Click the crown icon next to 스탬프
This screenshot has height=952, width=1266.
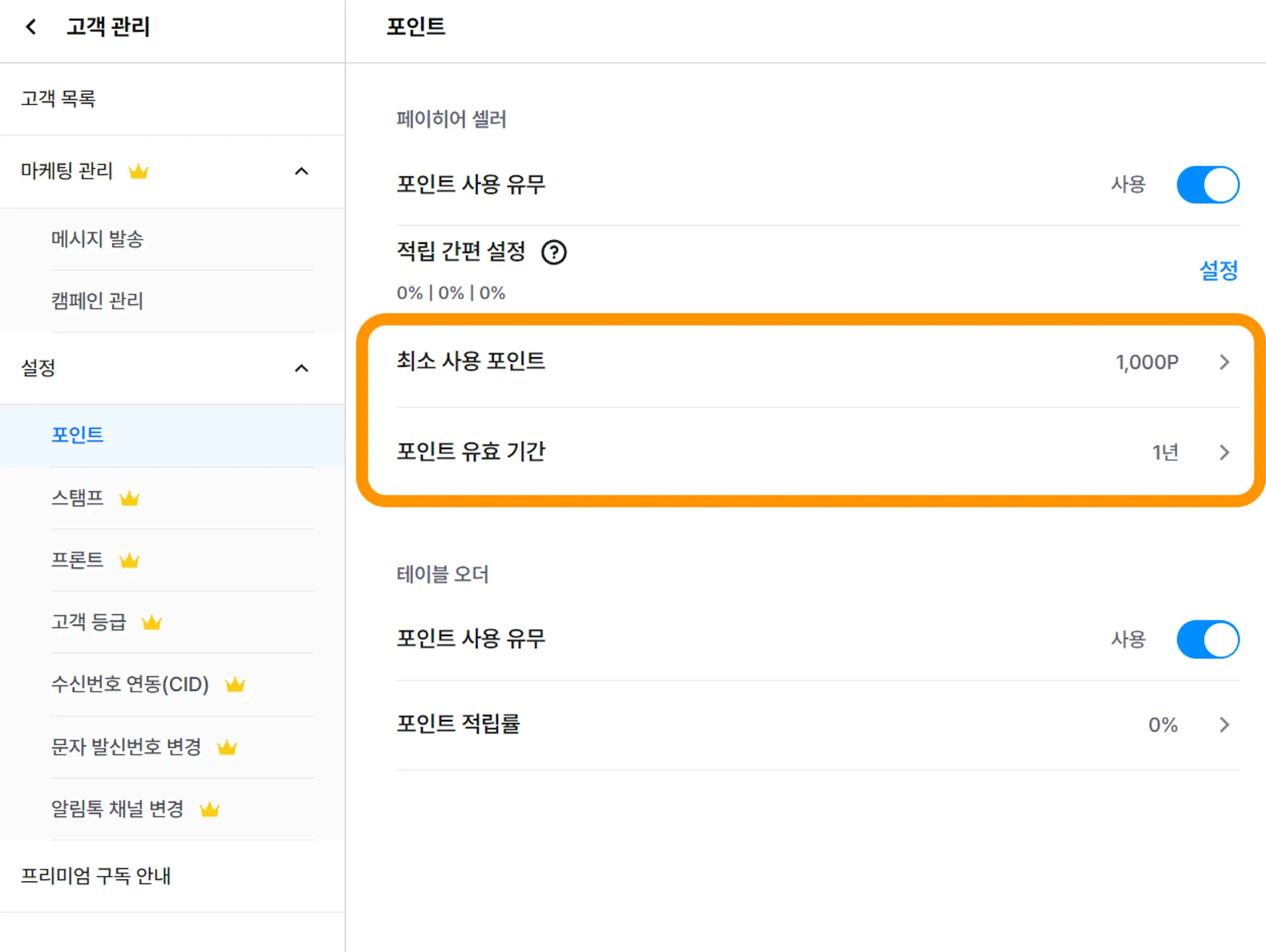129,499
